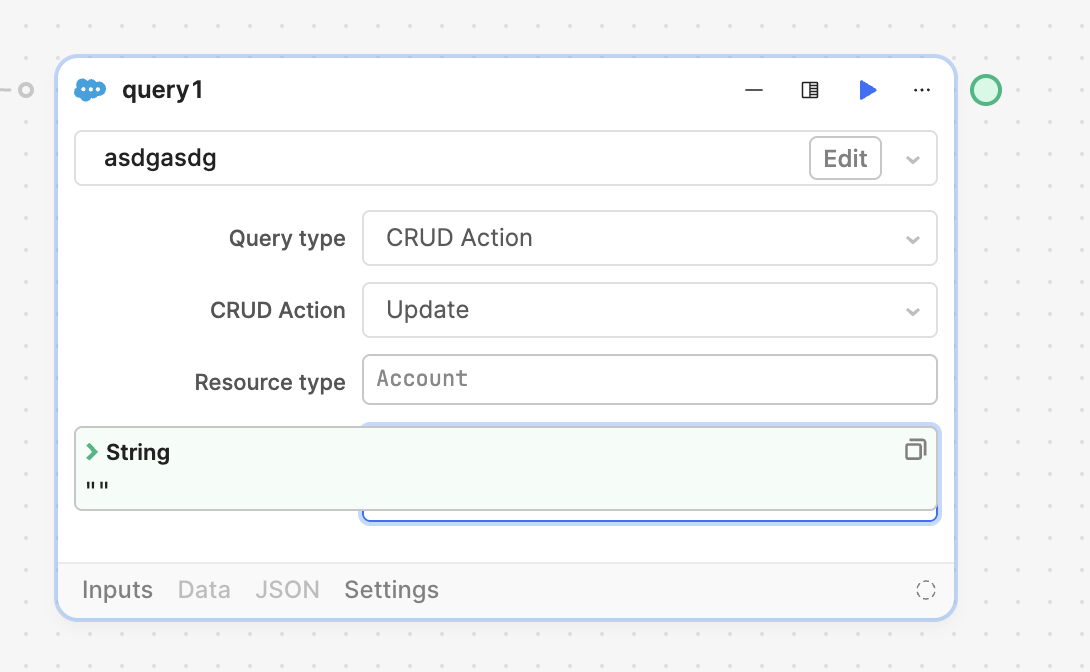Collapse the query1 block with the dash icon
1090x672 pixels.
click(754, 90)
